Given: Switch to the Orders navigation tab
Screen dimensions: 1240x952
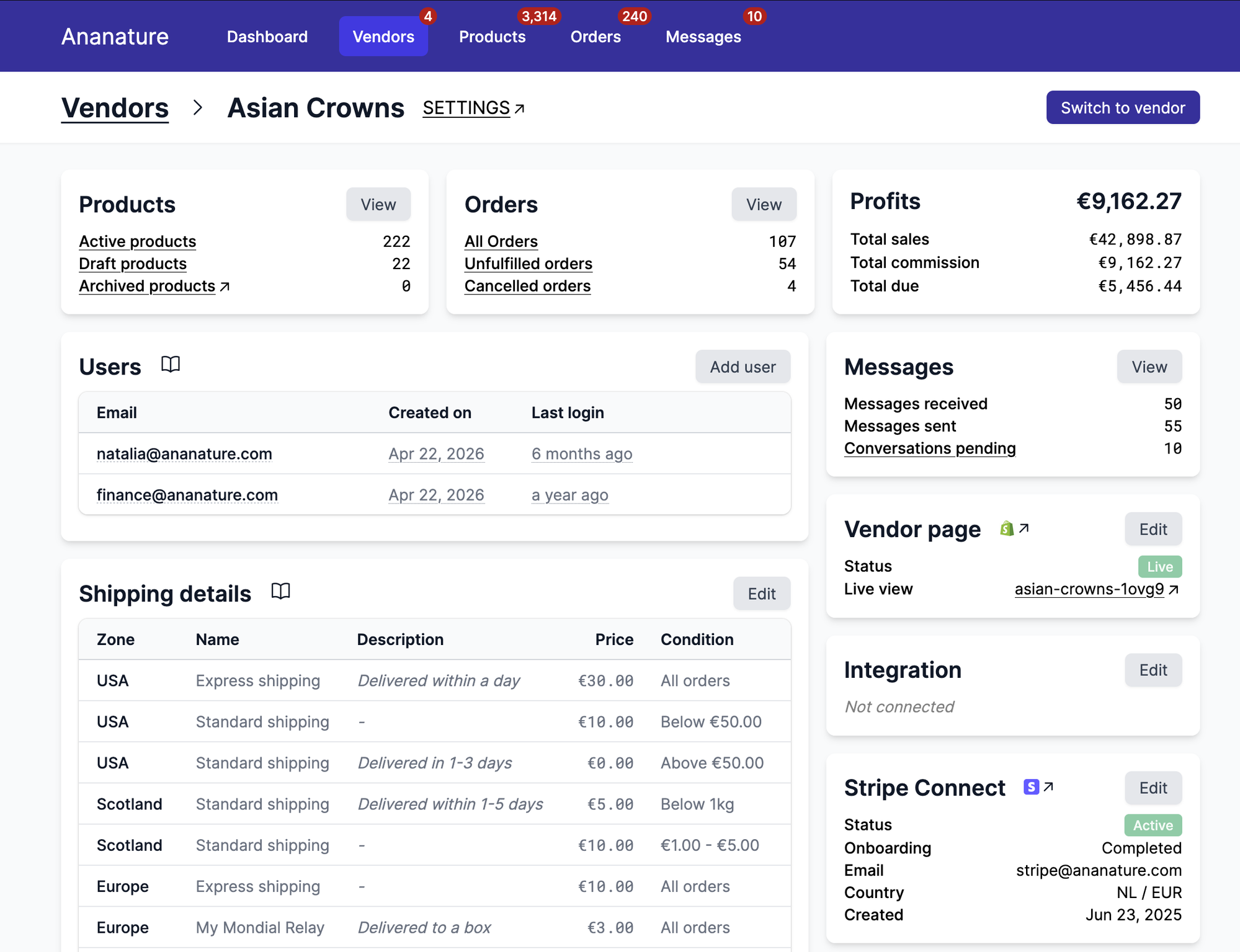Looking at the screenshot, I should (x=595, y=37).
